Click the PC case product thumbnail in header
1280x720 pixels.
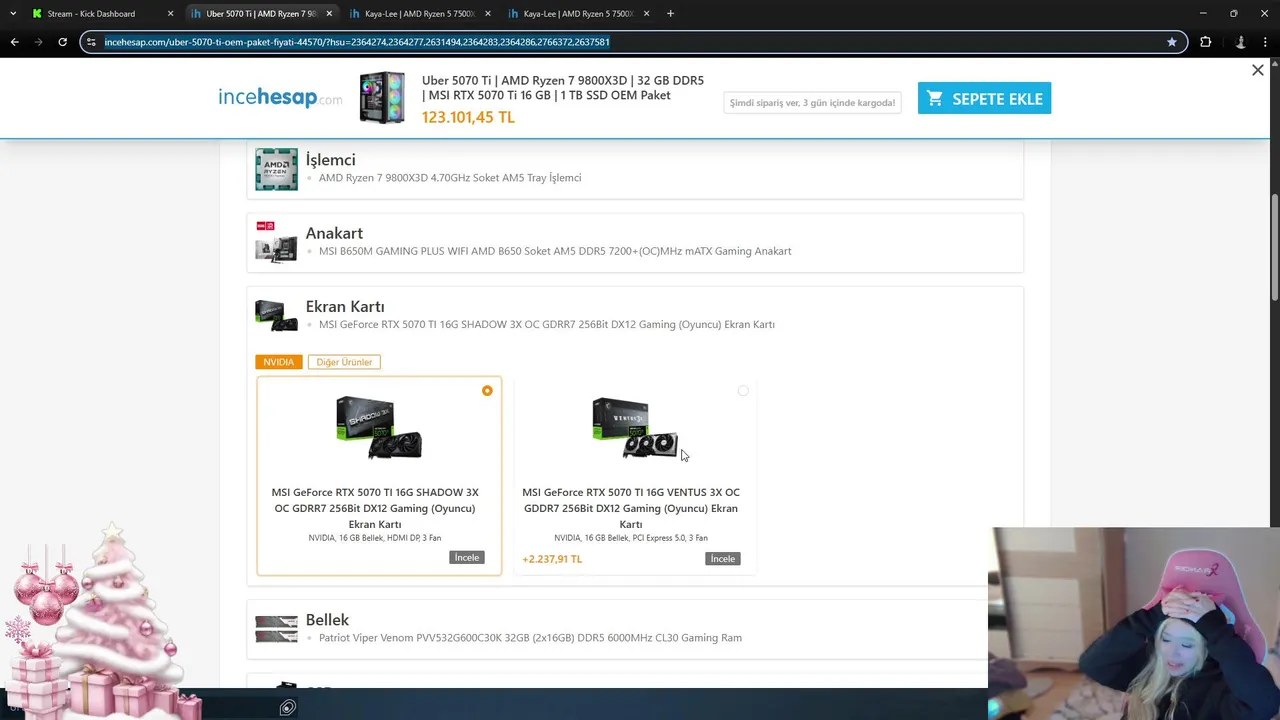(382, 97)
